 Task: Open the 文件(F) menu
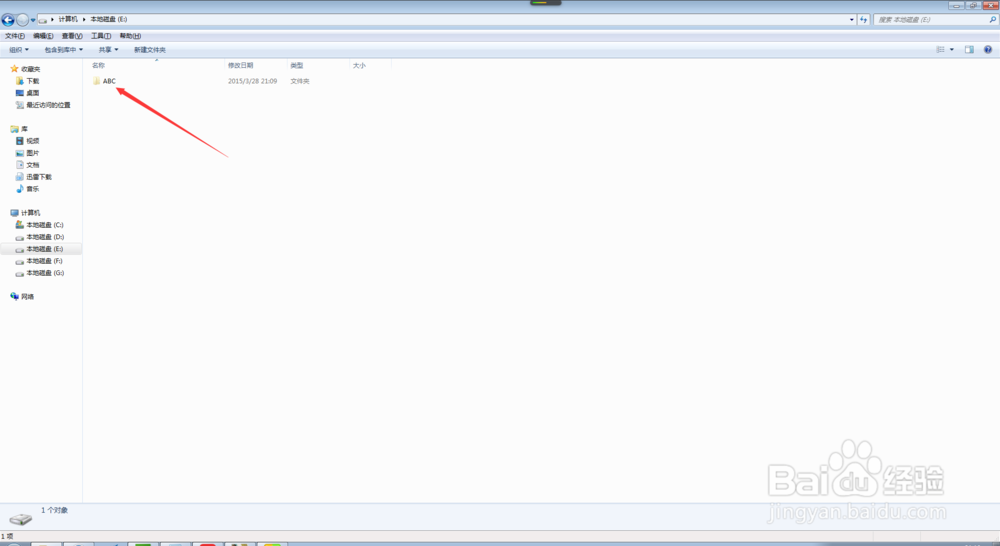coord(15,36)
